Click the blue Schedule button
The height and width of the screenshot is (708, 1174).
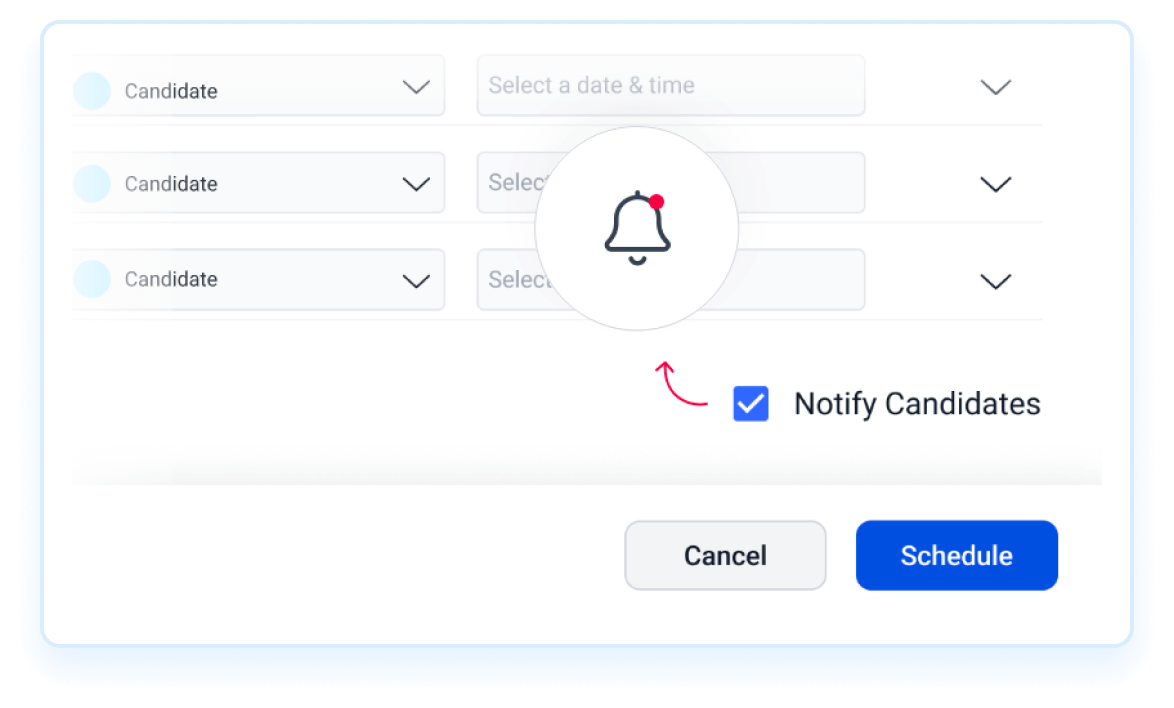tap(957, 555)
